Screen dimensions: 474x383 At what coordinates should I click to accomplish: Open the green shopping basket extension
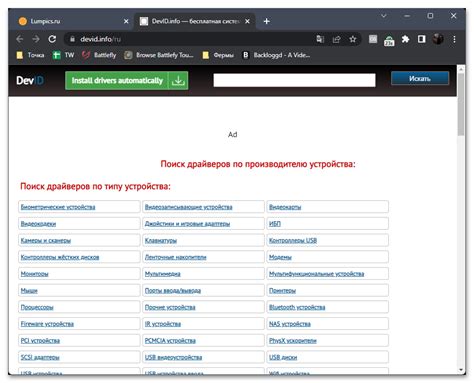pyautogui.click(x=389, y=40)
